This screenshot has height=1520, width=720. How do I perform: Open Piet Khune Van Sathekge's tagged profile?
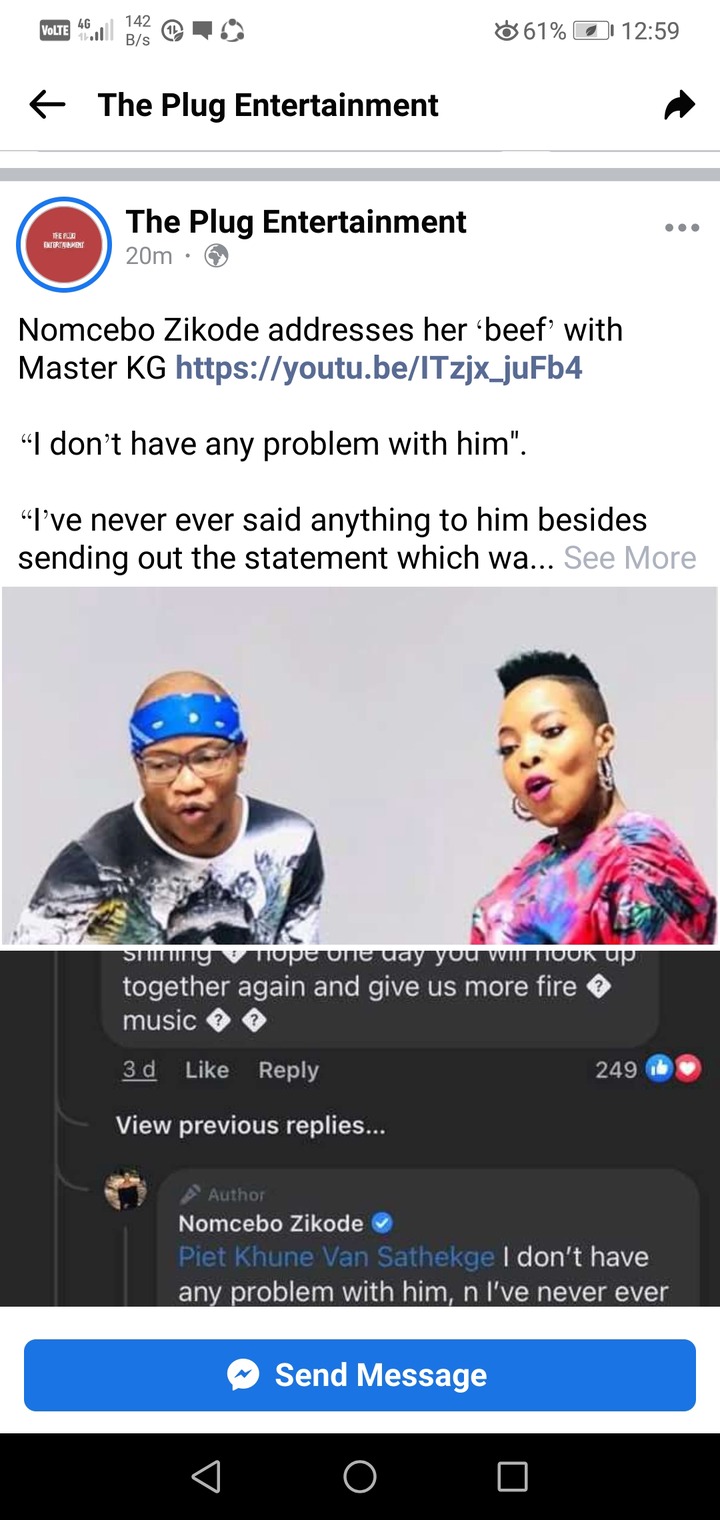pyautogui.click(x=336, y=1256)
